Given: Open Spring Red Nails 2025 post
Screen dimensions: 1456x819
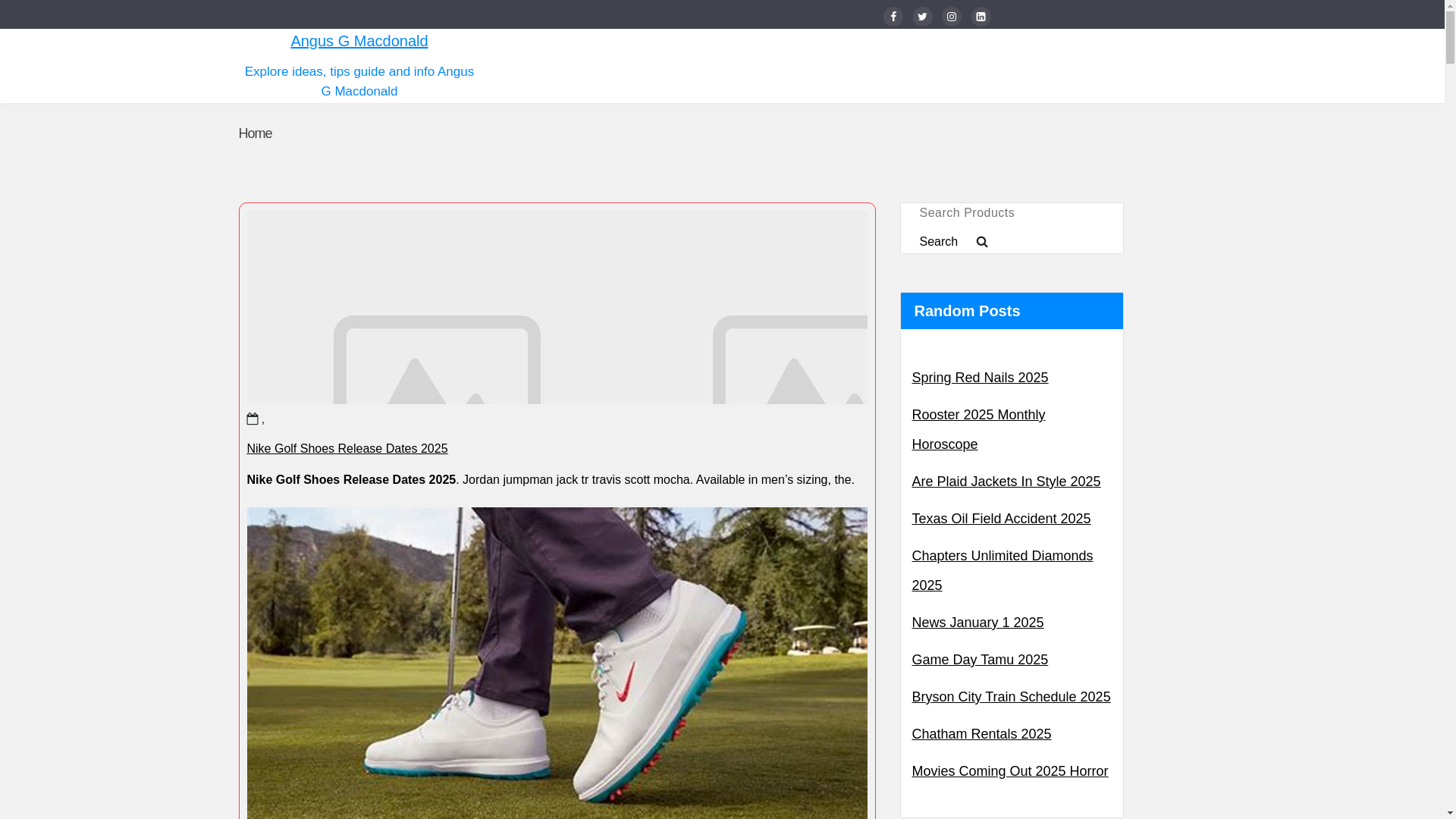Looking at the screenshot, I should tap(980, 378).
